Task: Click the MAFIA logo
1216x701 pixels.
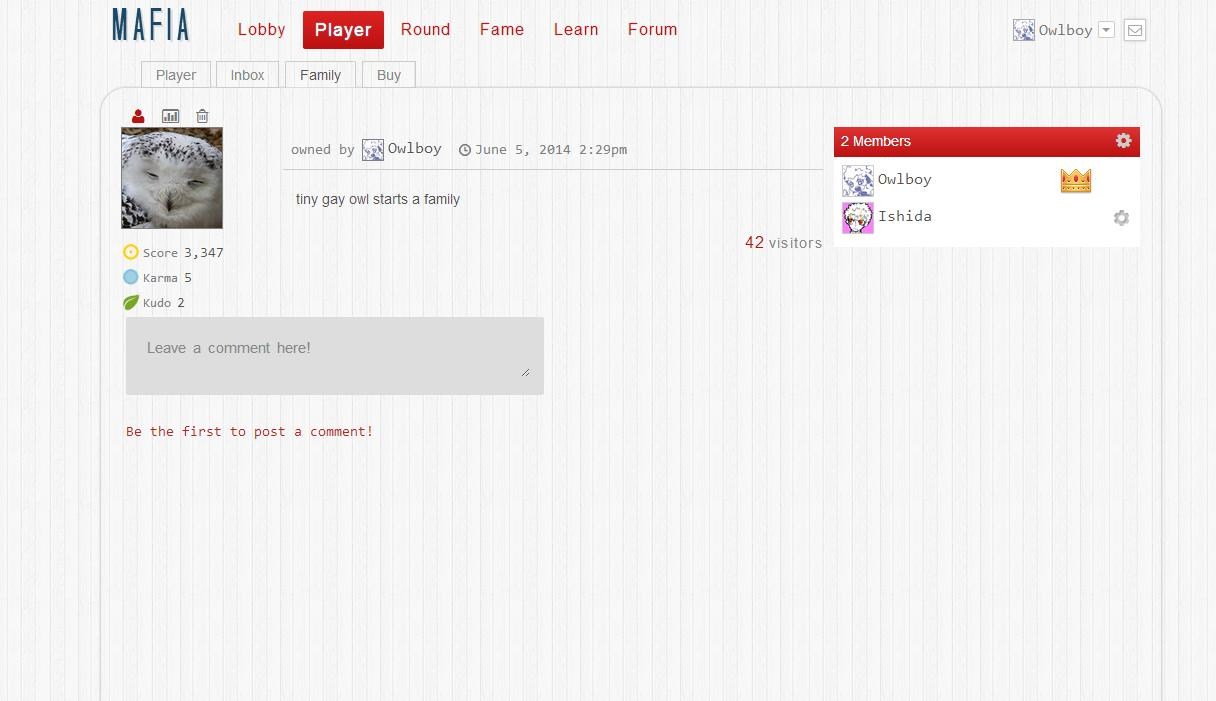Action: [x=151, y=25]
